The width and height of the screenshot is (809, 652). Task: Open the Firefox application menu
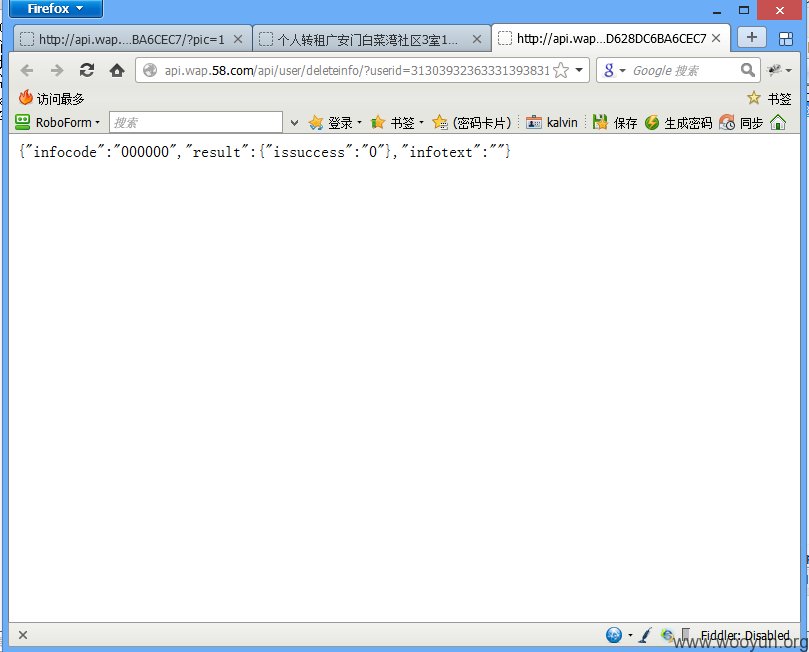pos(55,9)
